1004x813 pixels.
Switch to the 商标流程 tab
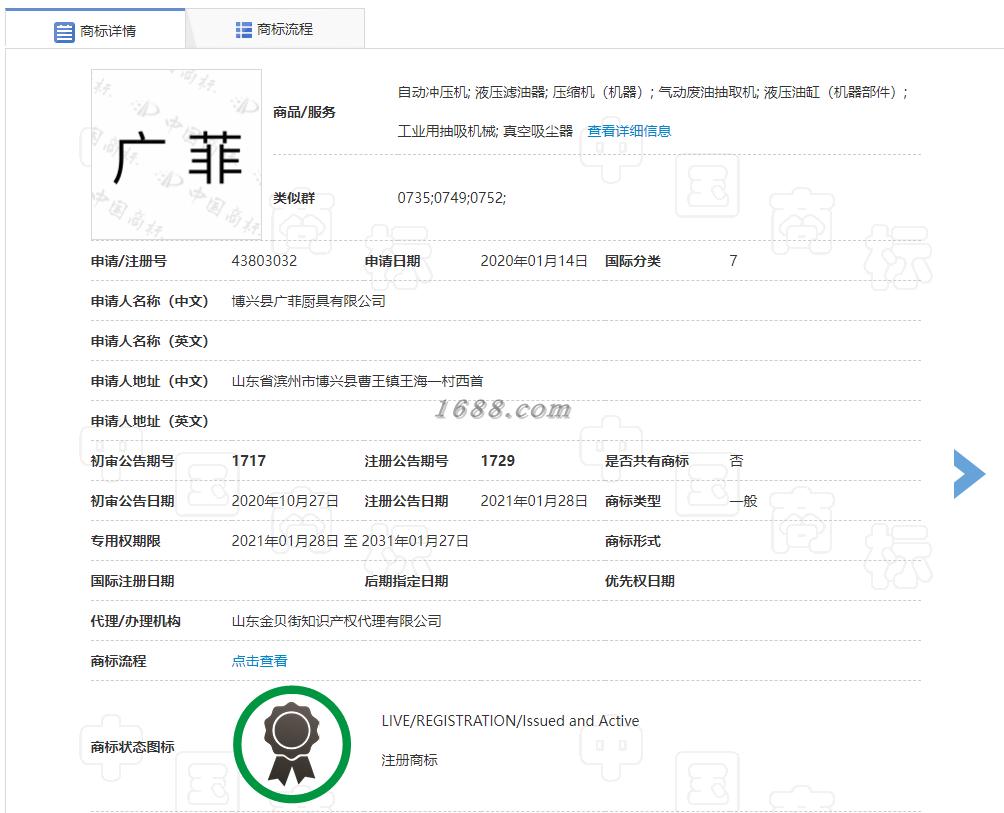pyautogui.click(x=275, y=29)
